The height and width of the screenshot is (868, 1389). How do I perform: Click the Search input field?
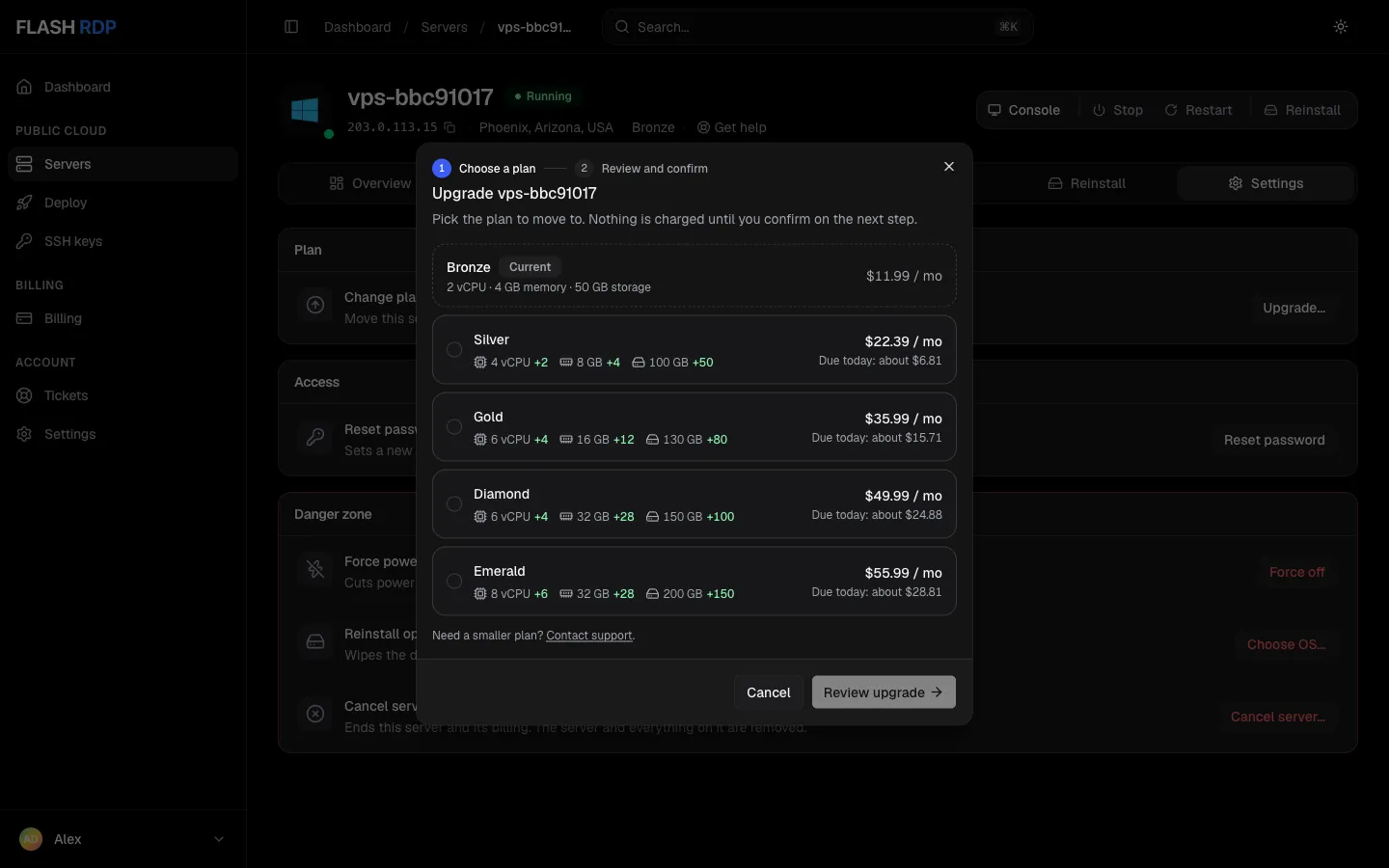(818, 27)
